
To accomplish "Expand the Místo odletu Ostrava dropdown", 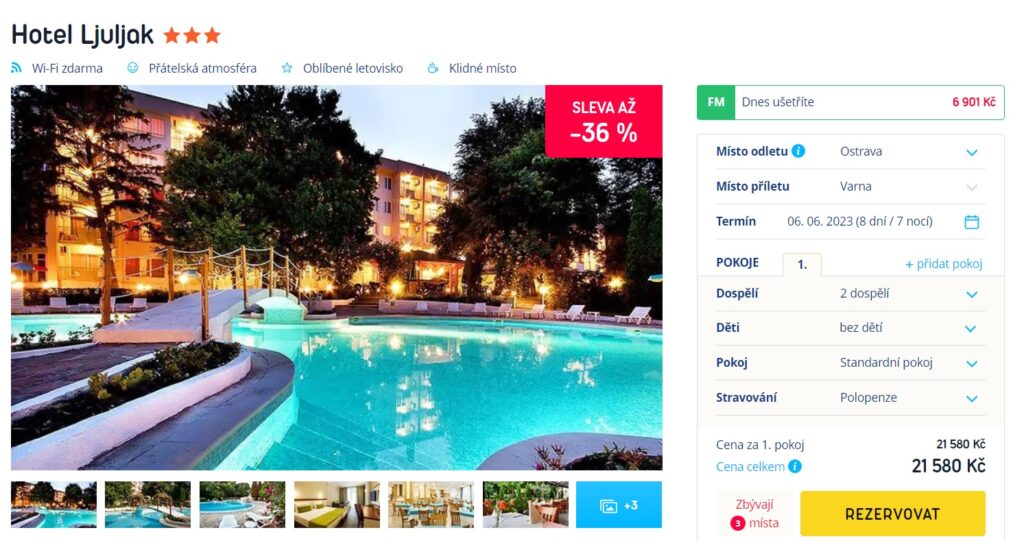I will coord(850,152).
